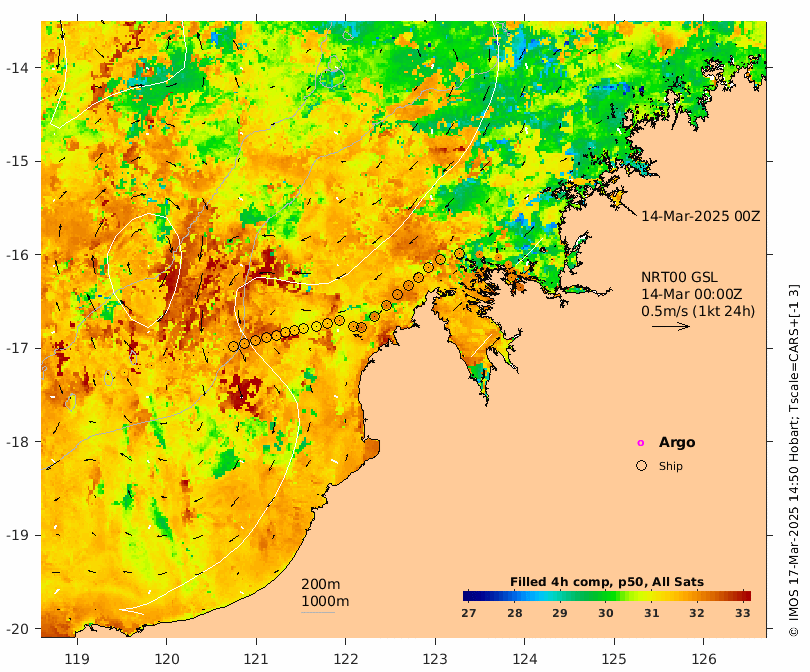Click the -14 latitude axis label

pyautogui.click(x=17, y=68)
